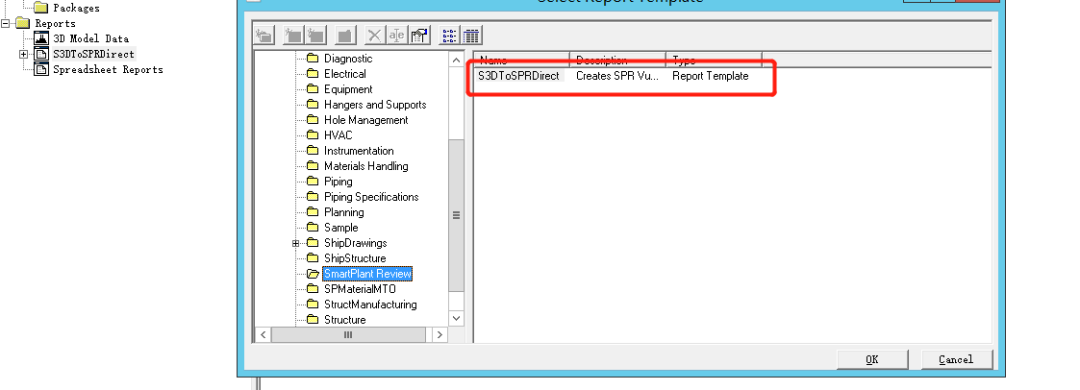Click the folder tree vertical scrollbar thumb
1080x390 pixels.
(x=456, y=215)
